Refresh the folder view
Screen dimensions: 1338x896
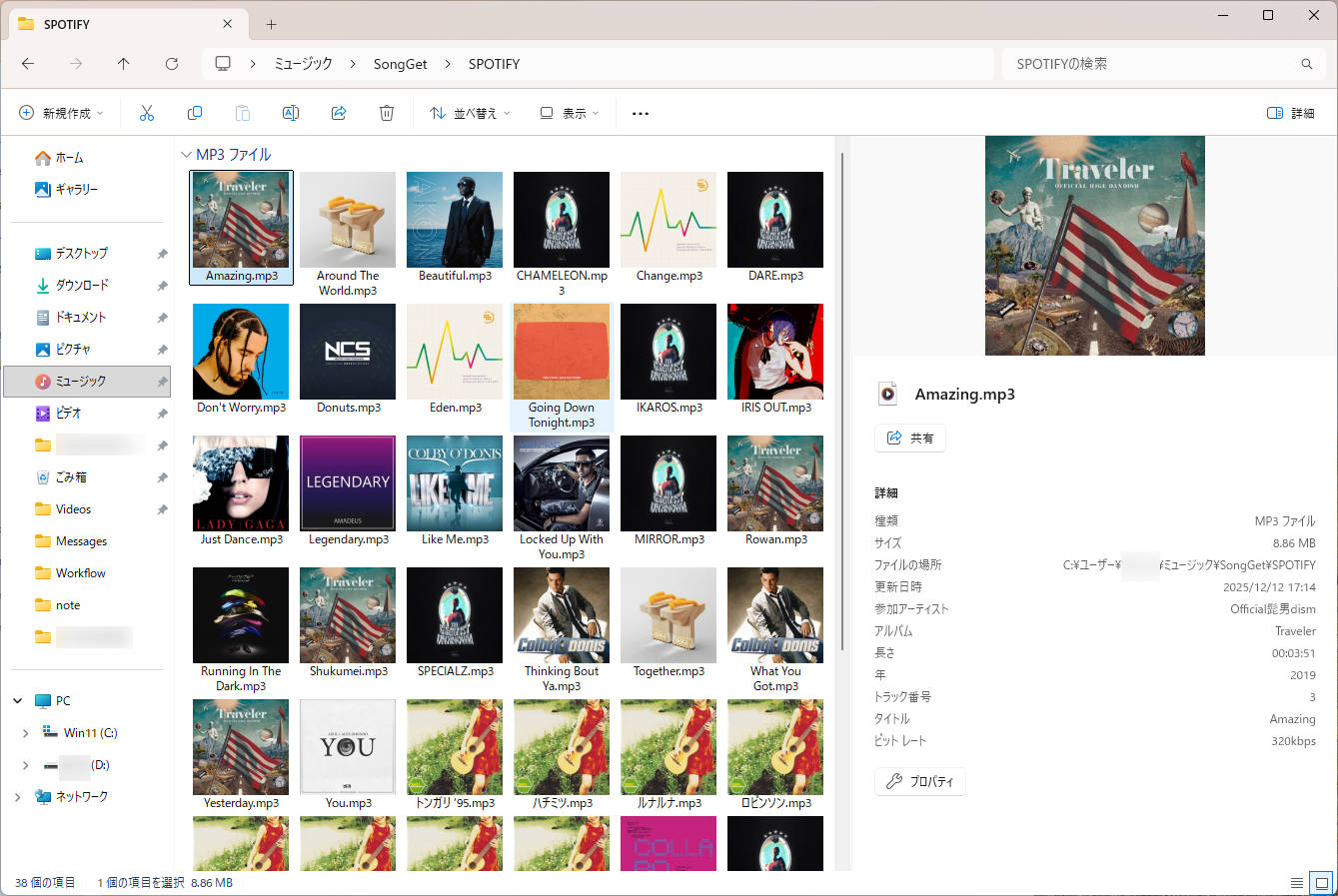point(171,63)
